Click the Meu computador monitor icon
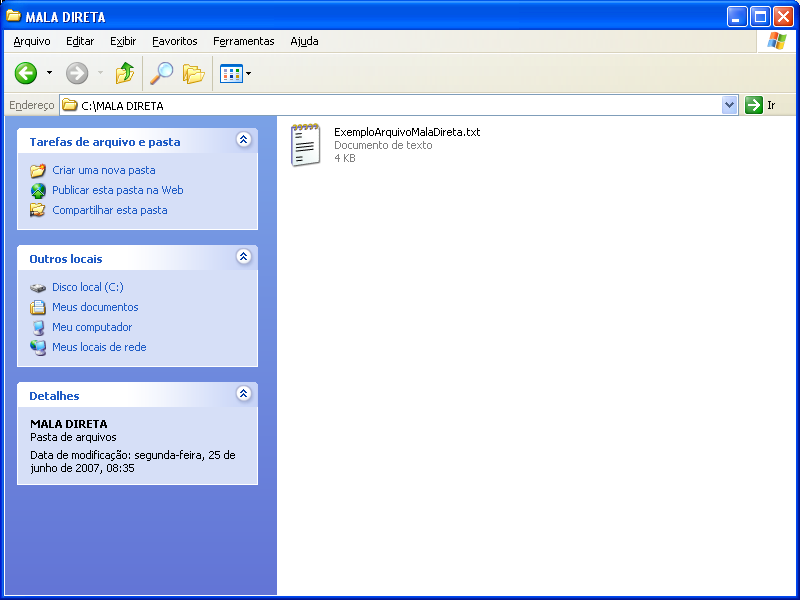This screenshot has height=600, width=800. (x=38, y=327)
